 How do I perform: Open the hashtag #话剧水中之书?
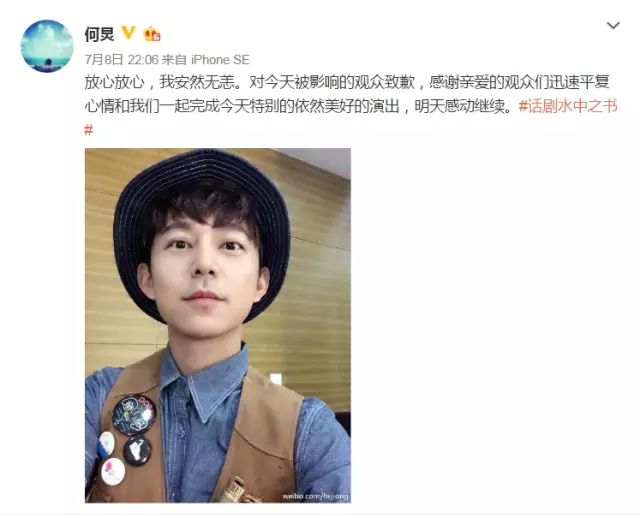click(x=568, y=106)
